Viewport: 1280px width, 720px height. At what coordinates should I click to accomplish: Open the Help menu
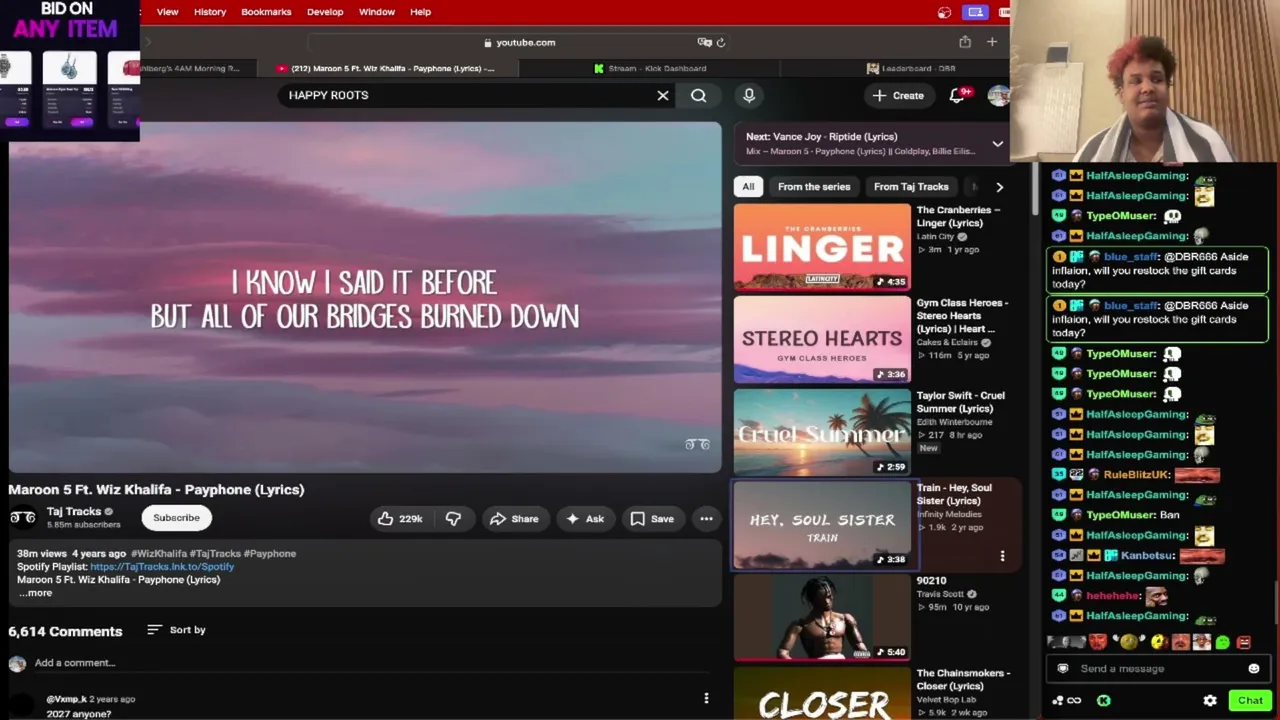(420, 12)
